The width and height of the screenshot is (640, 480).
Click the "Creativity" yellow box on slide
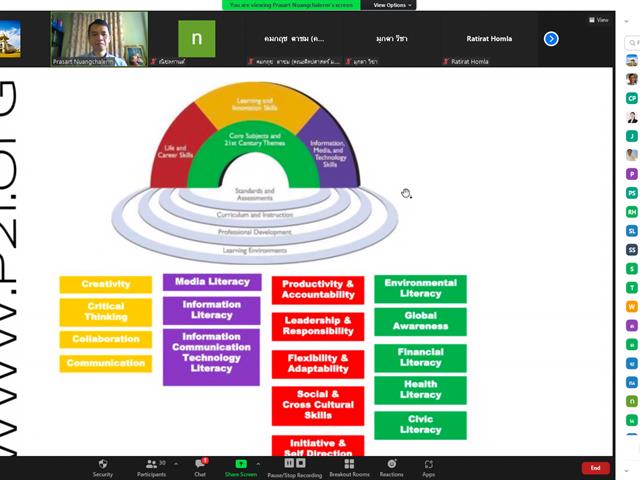pyautogui.click(x=106, y=284)
